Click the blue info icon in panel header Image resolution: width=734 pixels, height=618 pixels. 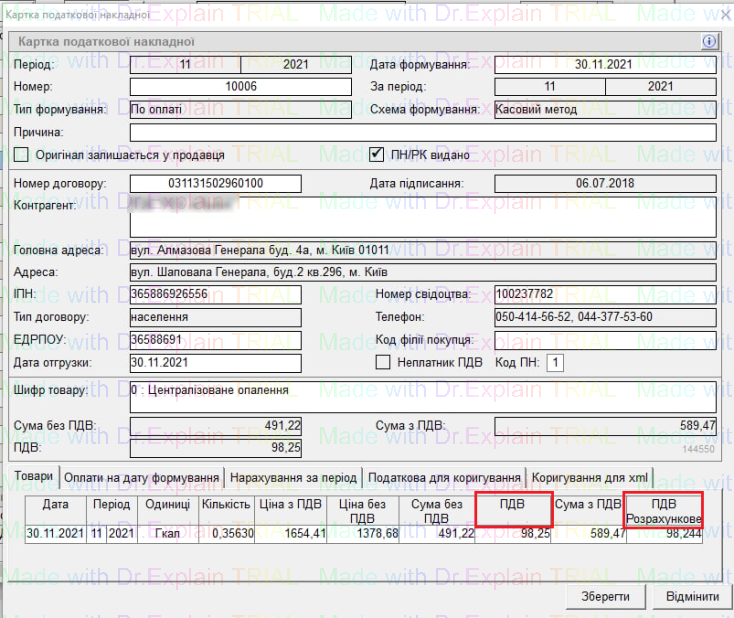pyautogui.click(x=710, y=42)
